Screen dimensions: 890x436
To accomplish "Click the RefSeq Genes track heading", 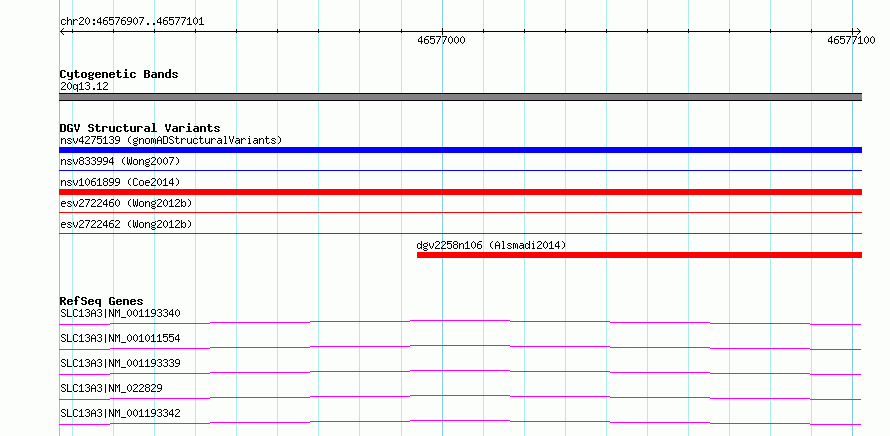I will (x=102, y=301).
